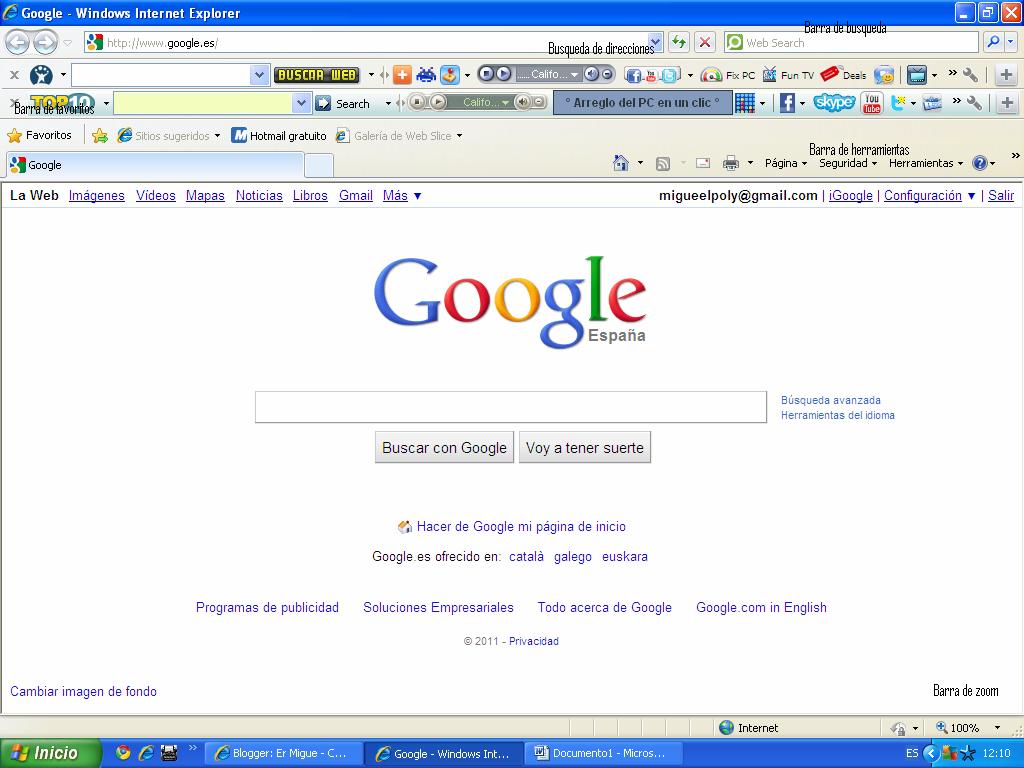Click the Cambiar imagen de fondo link
This screenshot has height=768, width=1024.
pos(84,691)
